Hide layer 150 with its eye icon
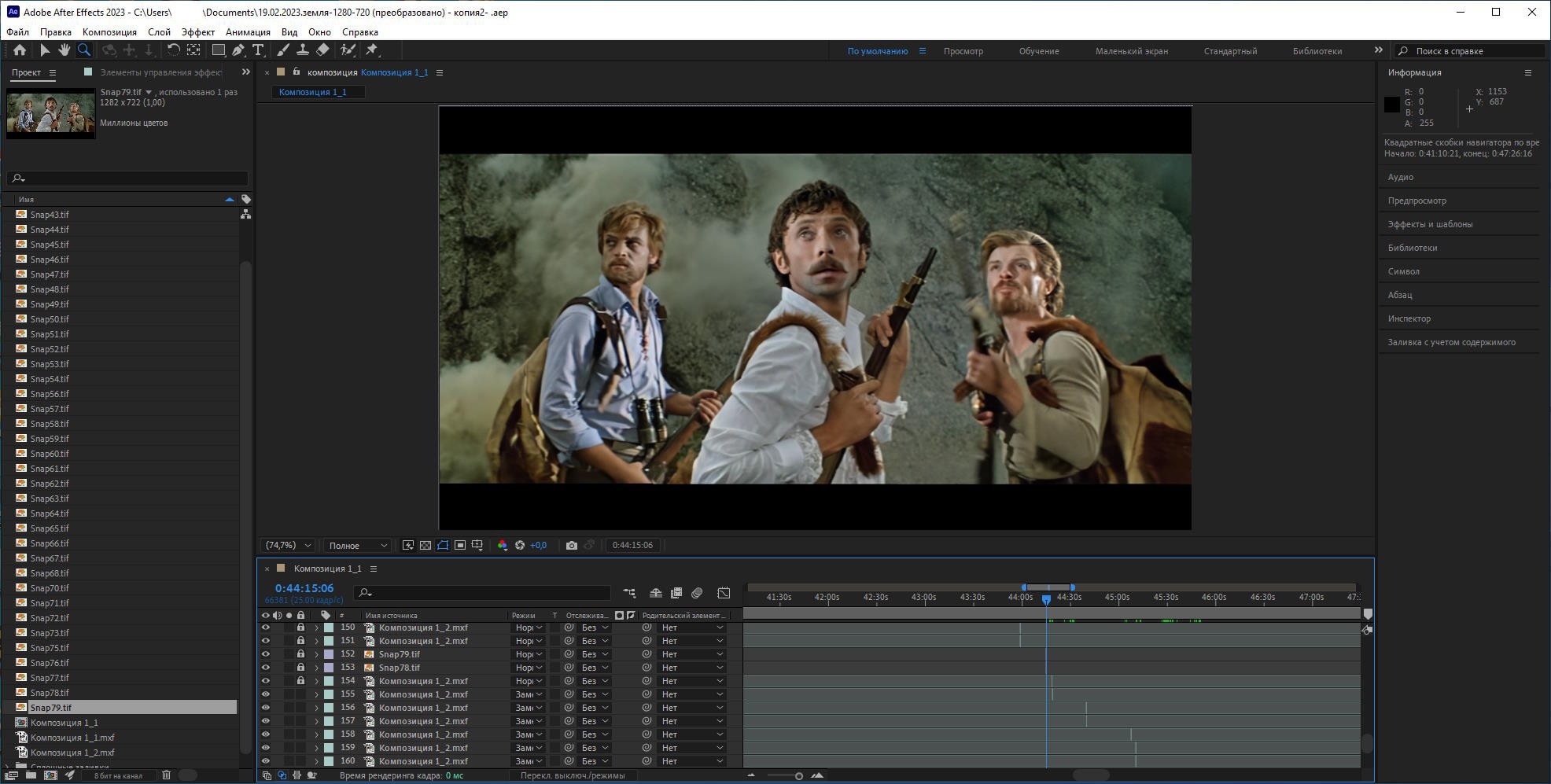Screen dimensions: 1551x784 (x=265, y=628)
